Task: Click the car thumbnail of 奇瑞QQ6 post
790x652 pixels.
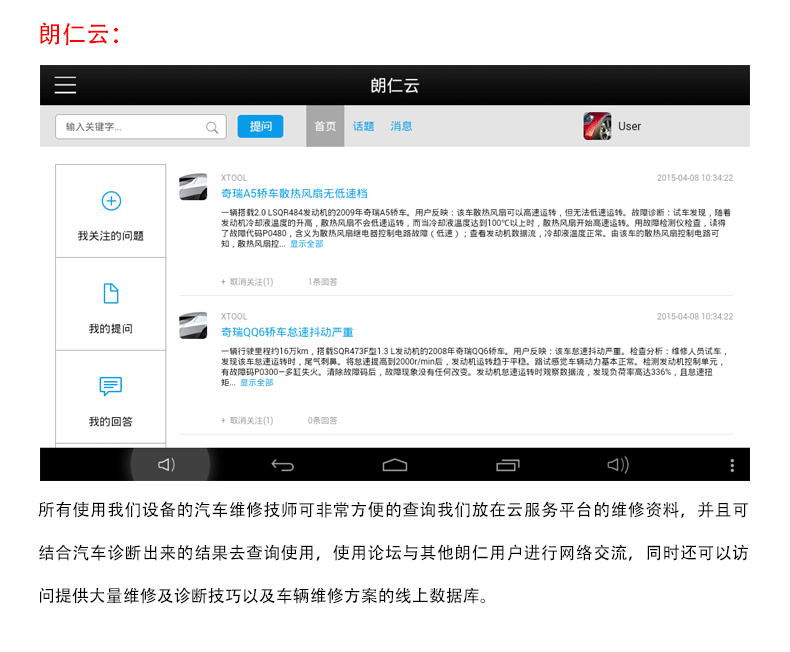Action: click(x=193, y=325)
